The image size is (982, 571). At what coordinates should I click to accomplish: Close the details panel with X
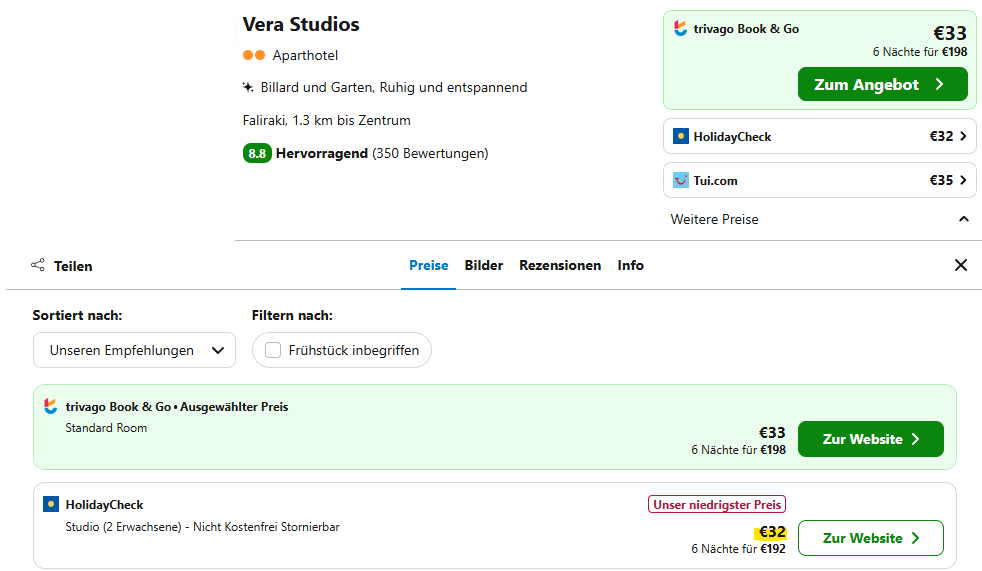(x=961, y=265)
